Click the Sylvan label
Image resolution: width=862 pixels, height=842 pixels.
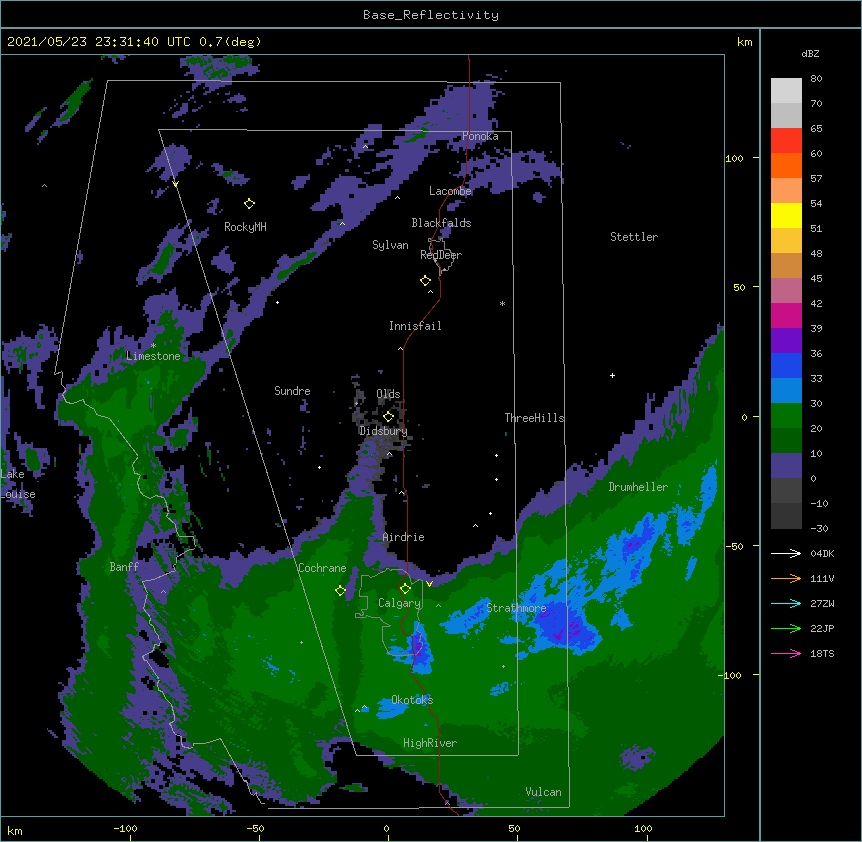390,245
